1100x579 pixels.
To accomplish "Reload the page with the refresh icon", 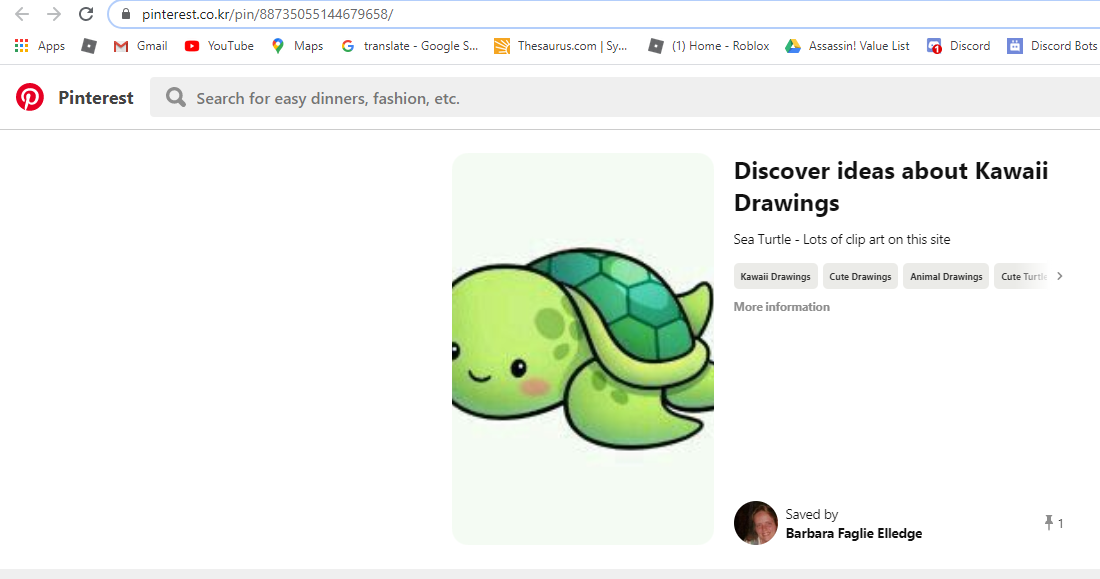I will 86,14.
